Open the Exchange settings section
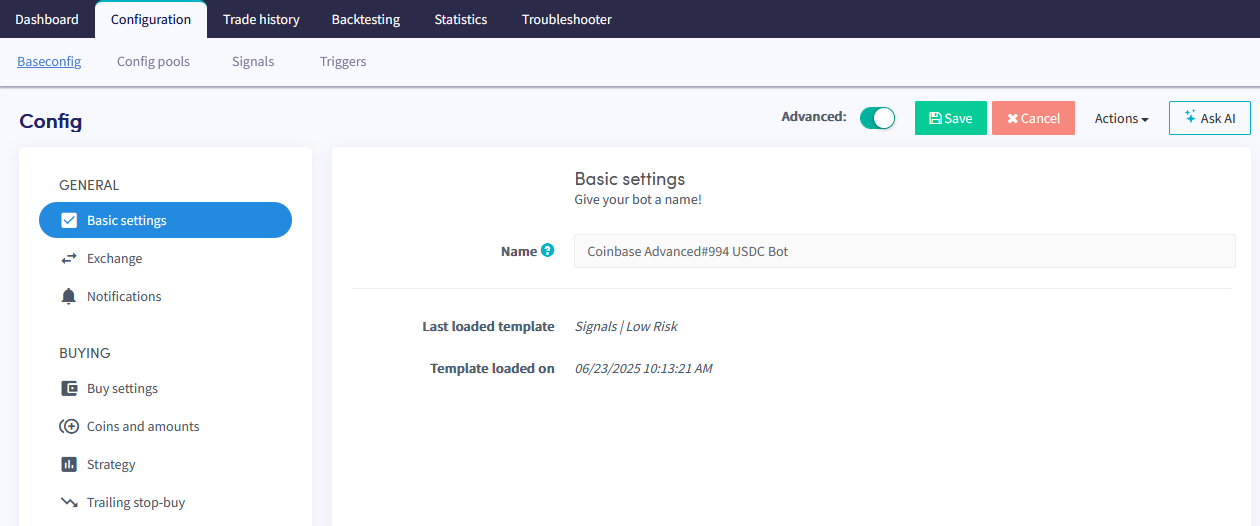Image resolution: width=1260 pixels, height=526 pixels. [165, 258]
